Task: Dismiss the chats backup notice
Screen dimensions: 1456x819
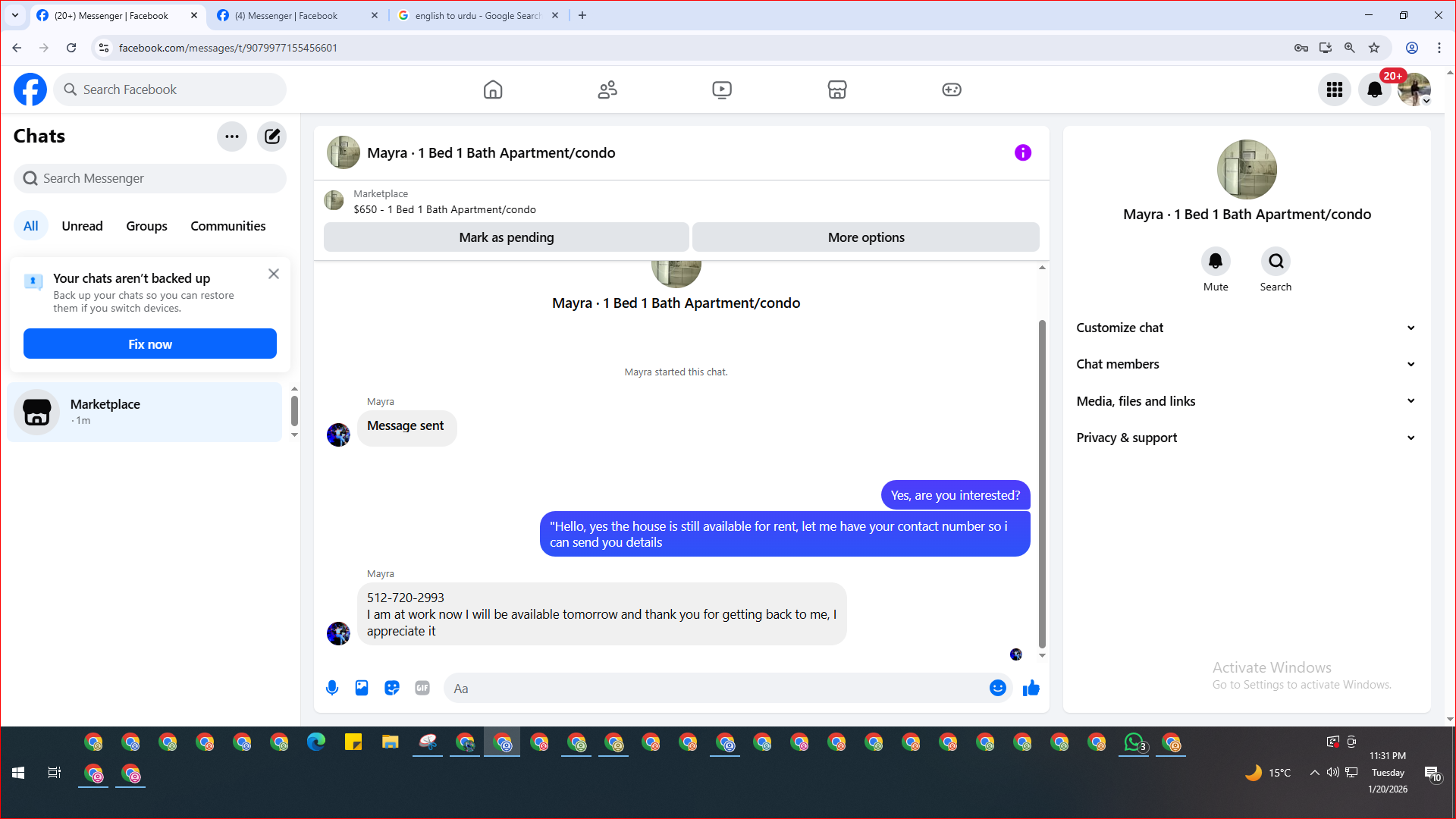Action: pyautogui.click(x=274, y=274)
